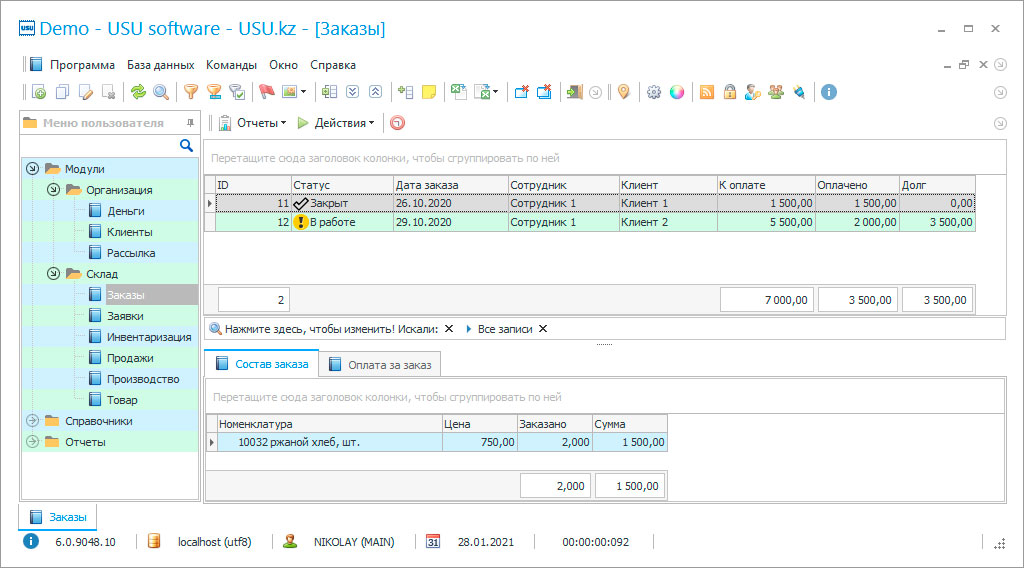
Task: Click the columns visibility icon with green plus
Action: [329, 92]
